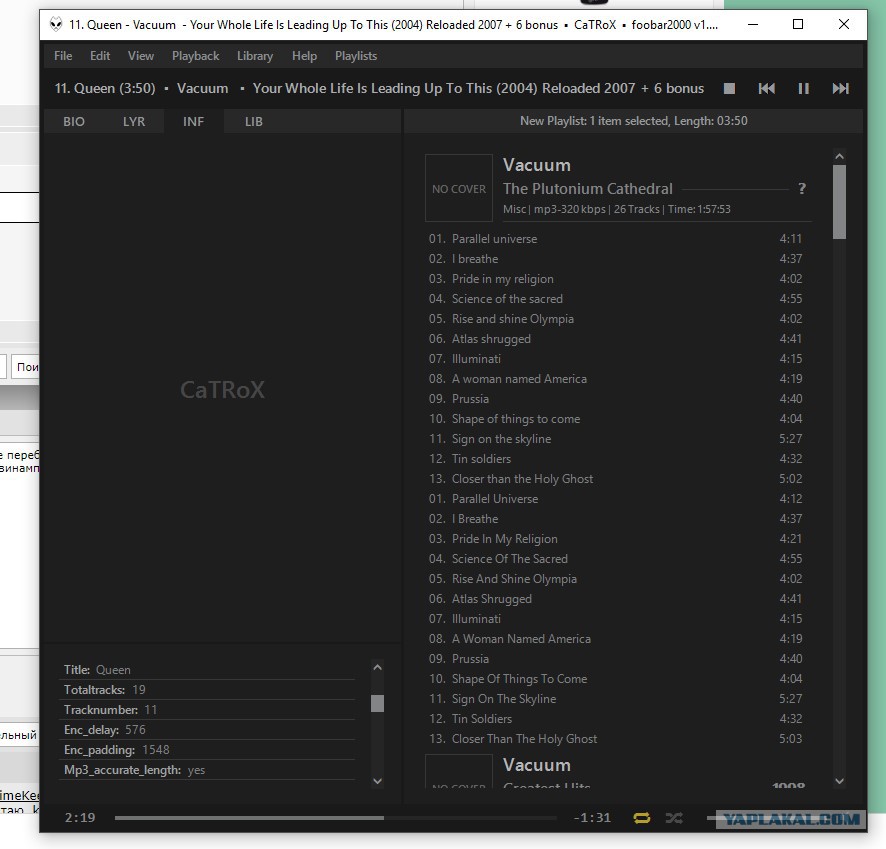Open the Library menu

255,56
